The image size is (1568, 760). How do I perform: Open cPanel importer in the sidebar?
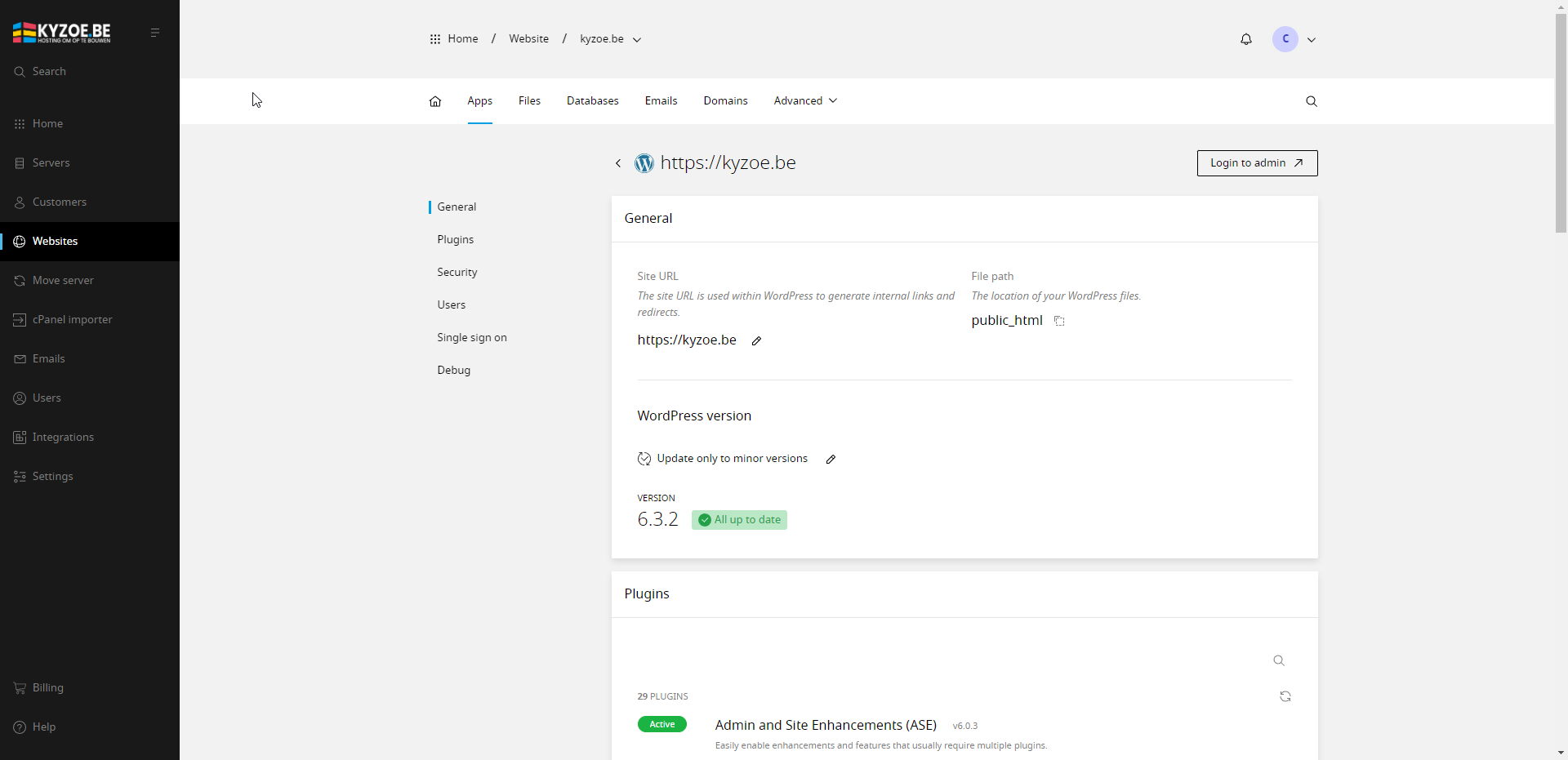[x=90, y=320]
